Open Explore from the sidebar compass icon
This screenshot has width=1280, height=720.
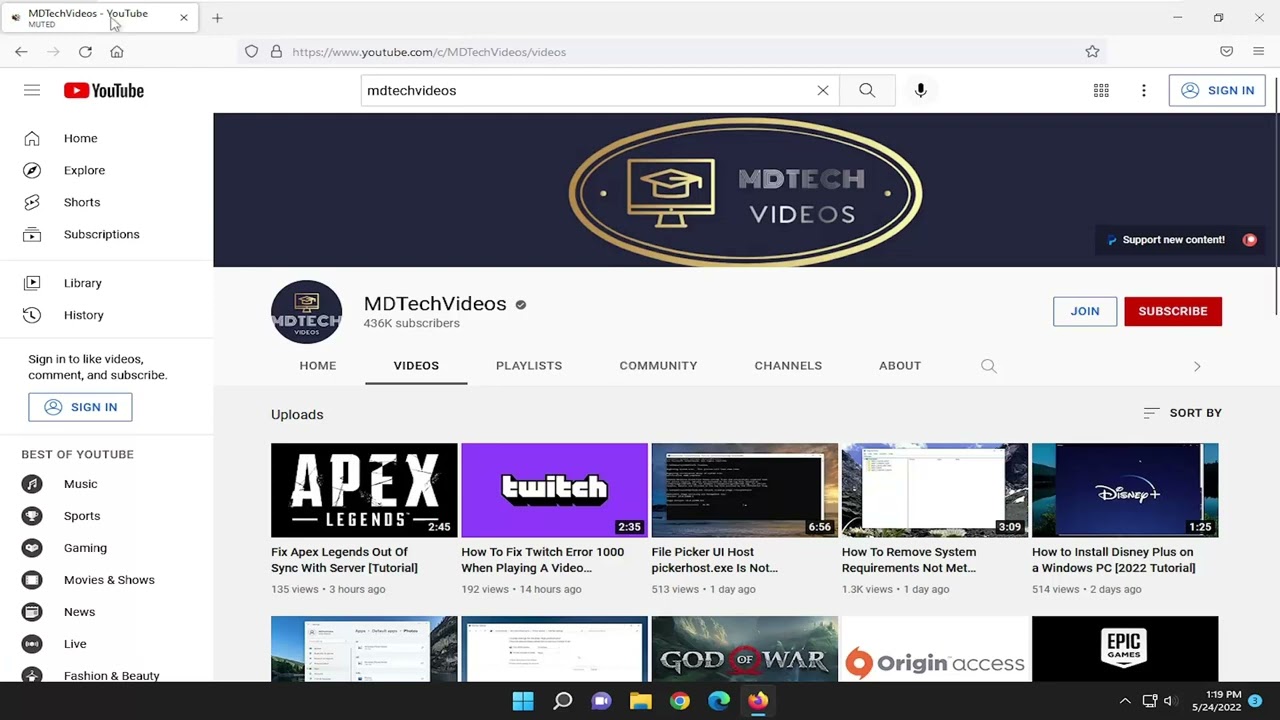32,170
